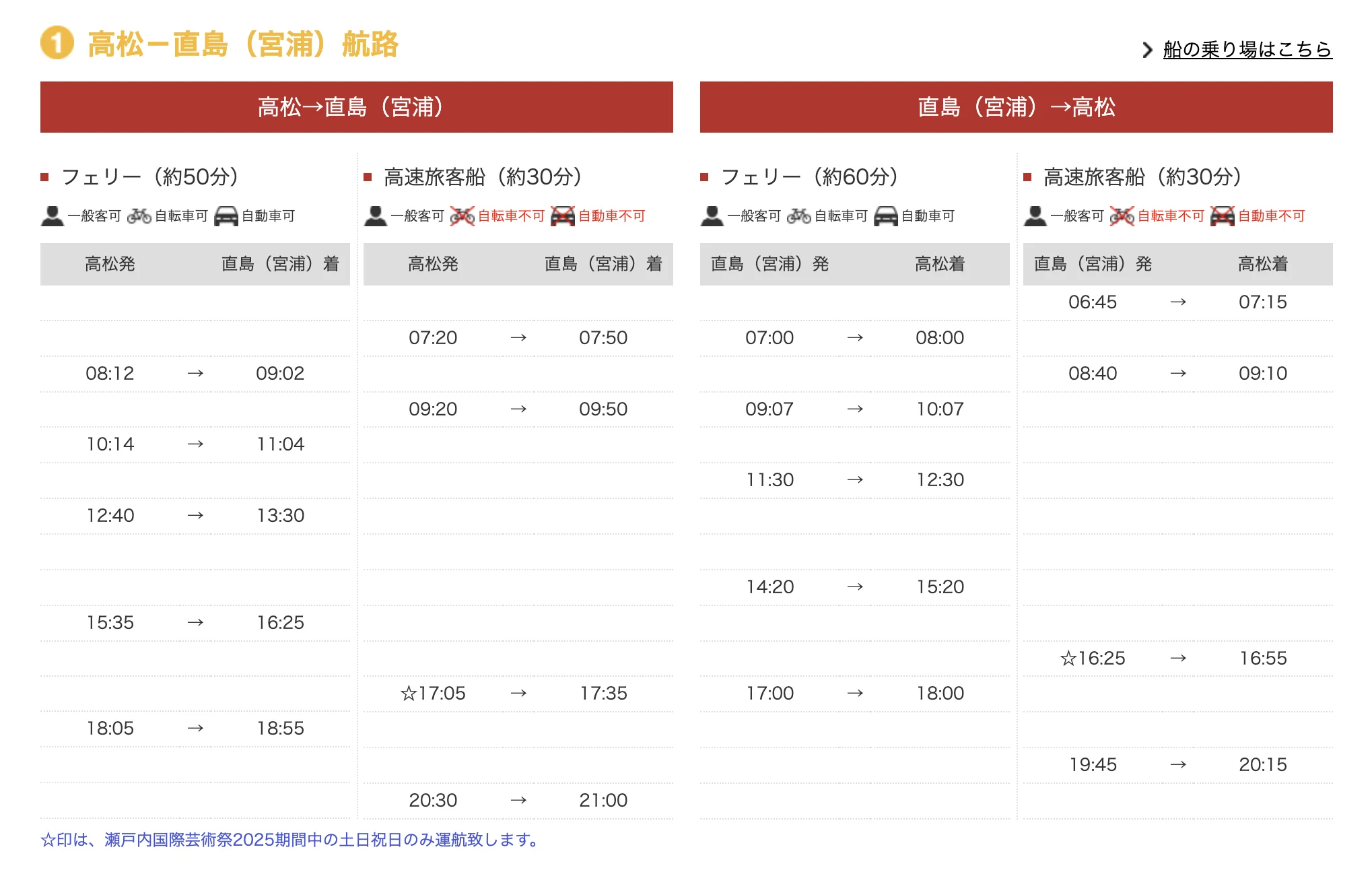Screen dimensions: 1372x870
Task: Open the 船の乗り場はこちら link
Action: pyautogui.click(x=1247, y=49)
